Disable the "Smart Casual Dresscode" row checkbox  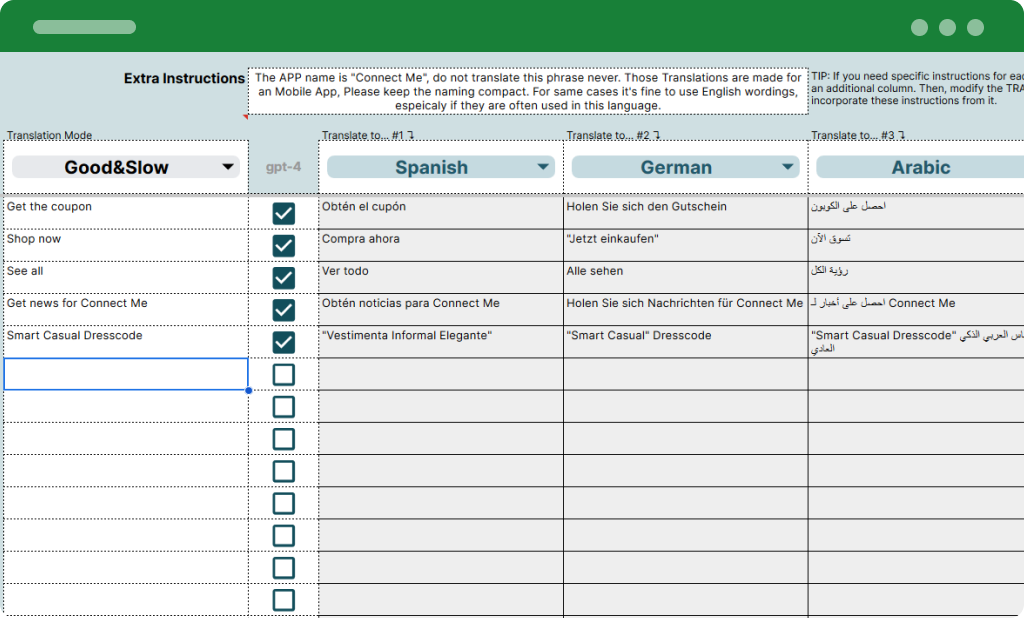[283, 341]
